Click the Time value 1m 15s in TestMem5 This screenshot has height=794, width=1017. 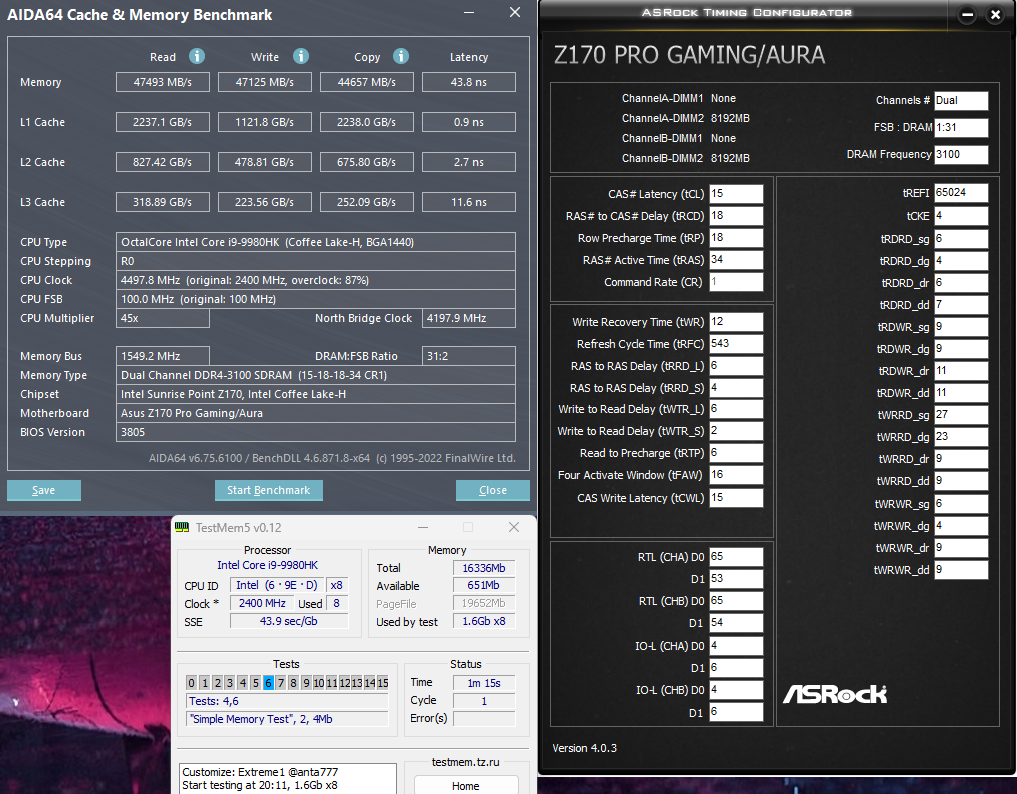click(484, 683)
